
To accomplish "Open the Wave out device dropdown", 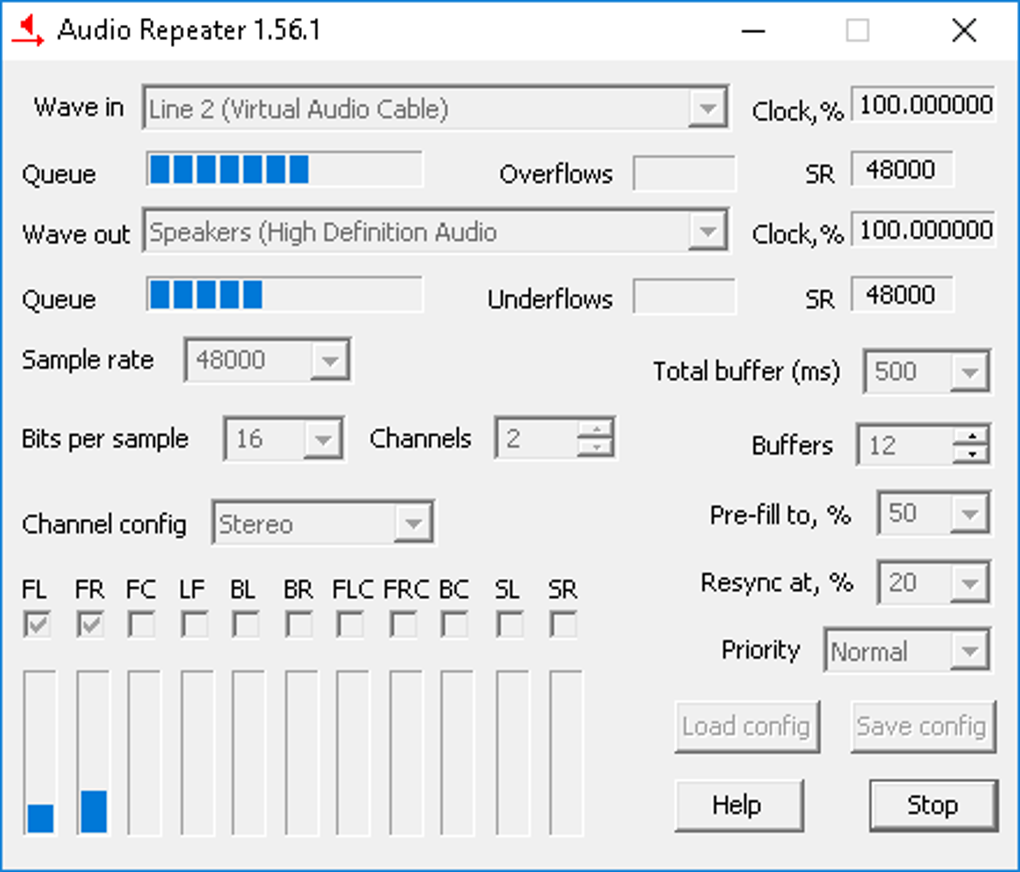I will click(708, 231).
